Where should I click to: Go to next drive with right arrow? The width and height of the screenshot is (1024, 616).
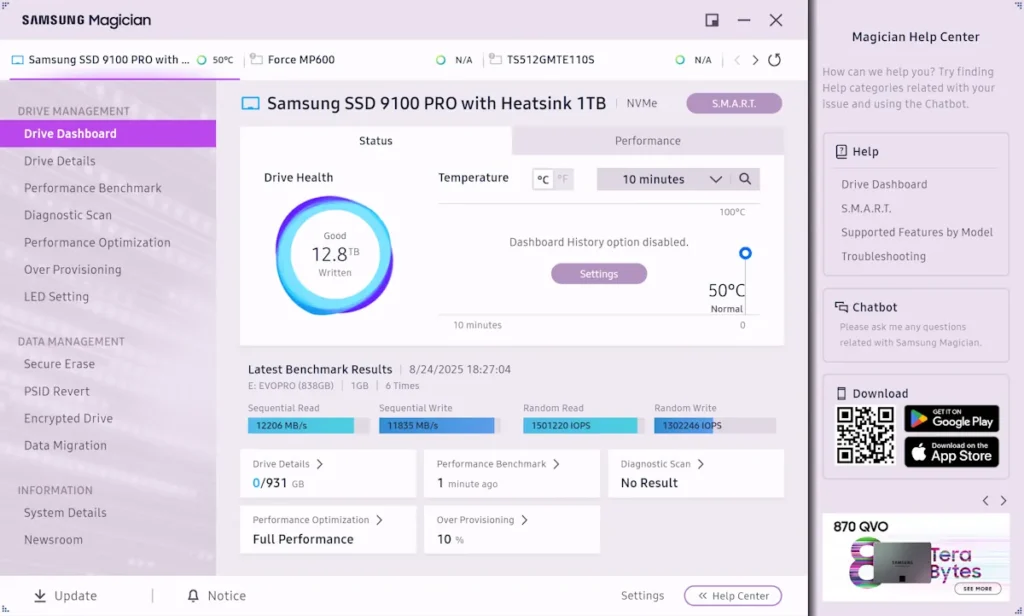755,60
